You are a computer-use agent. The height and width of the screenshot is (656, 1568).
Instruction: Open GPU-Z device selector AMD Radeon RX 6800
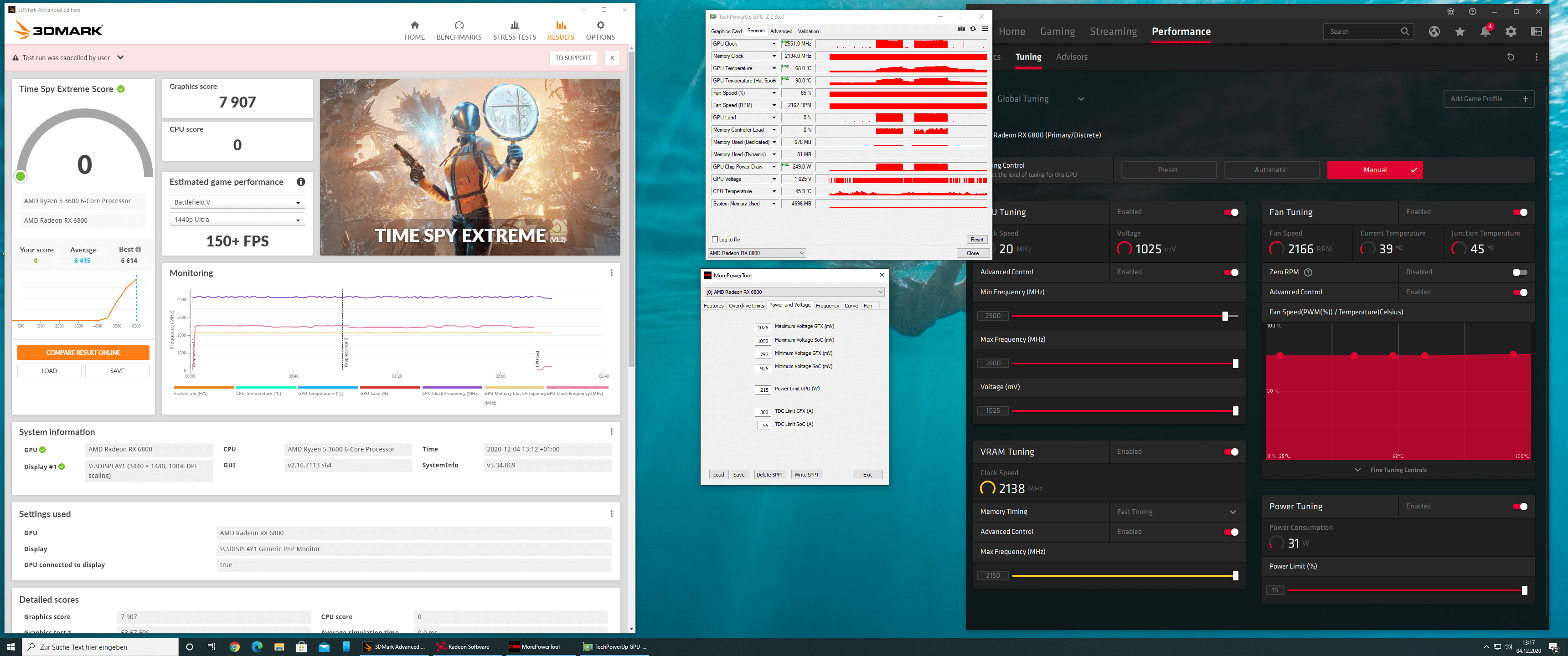point(757,253)
